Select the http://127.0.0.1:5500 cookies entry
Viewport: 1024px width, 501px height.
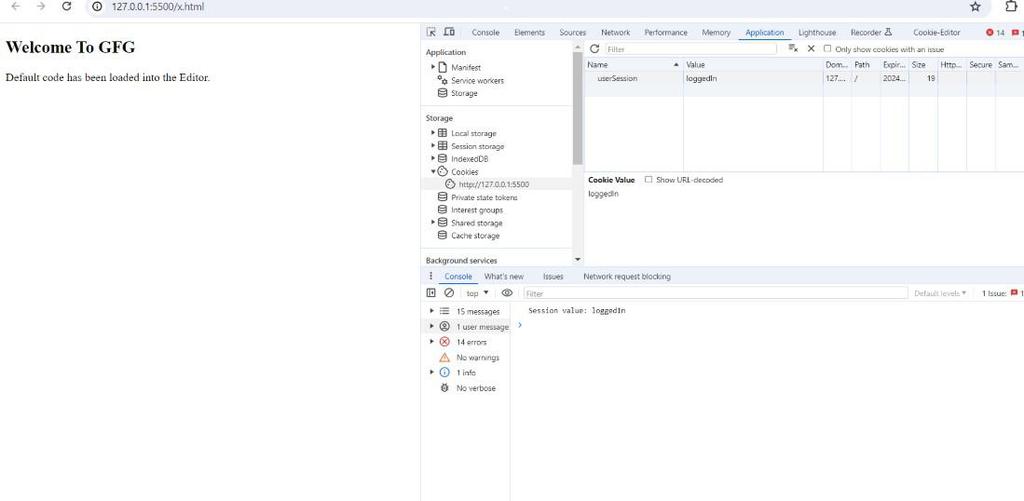tap(494, 184)
